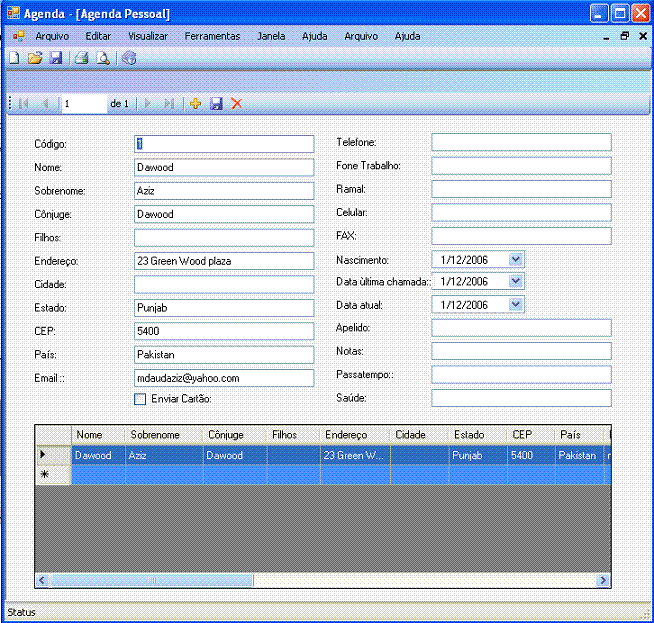Add new record with plus icon
Screen dimensions: 654x623
pyautogui.click(x=195, y=103)
